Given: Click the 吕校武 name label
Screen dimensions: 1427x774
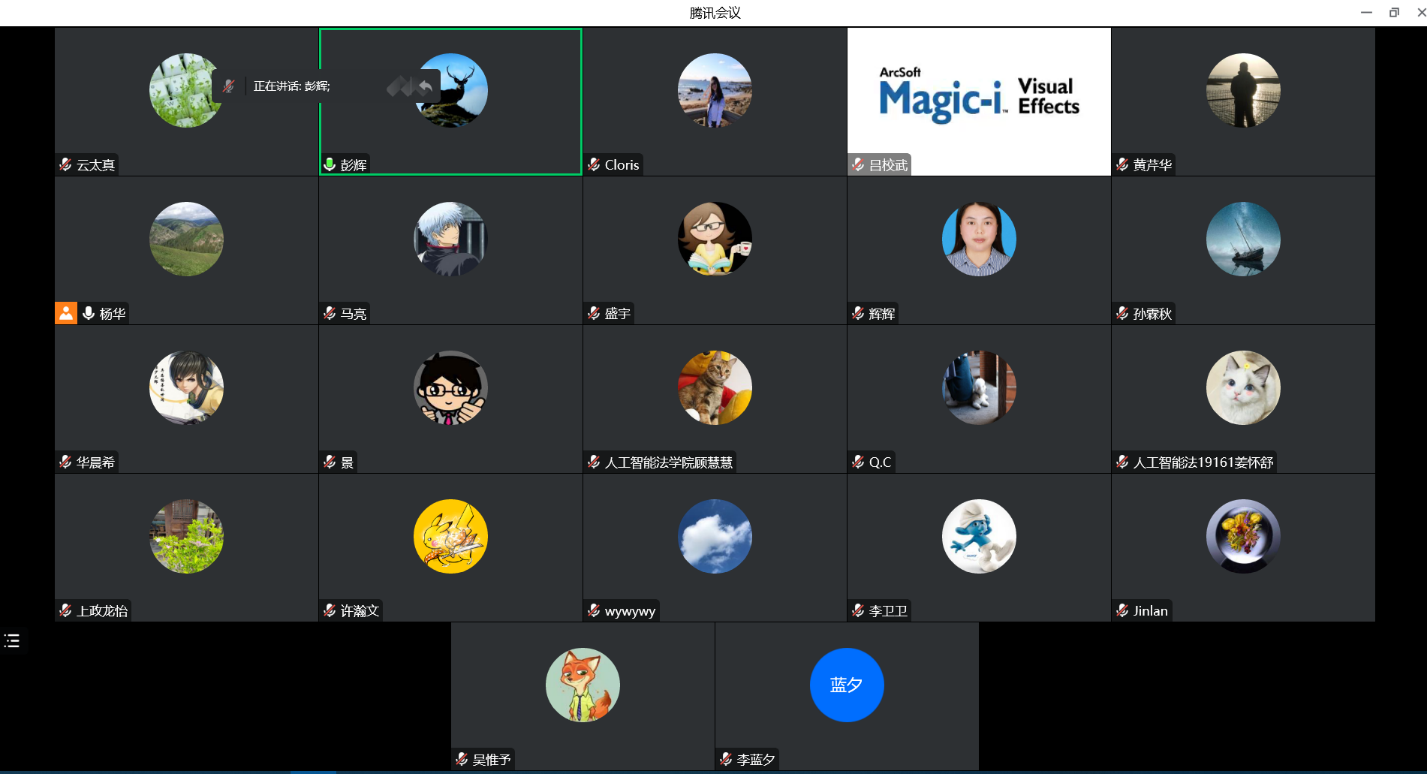Looking at the screenshot, I should [888, 165].
